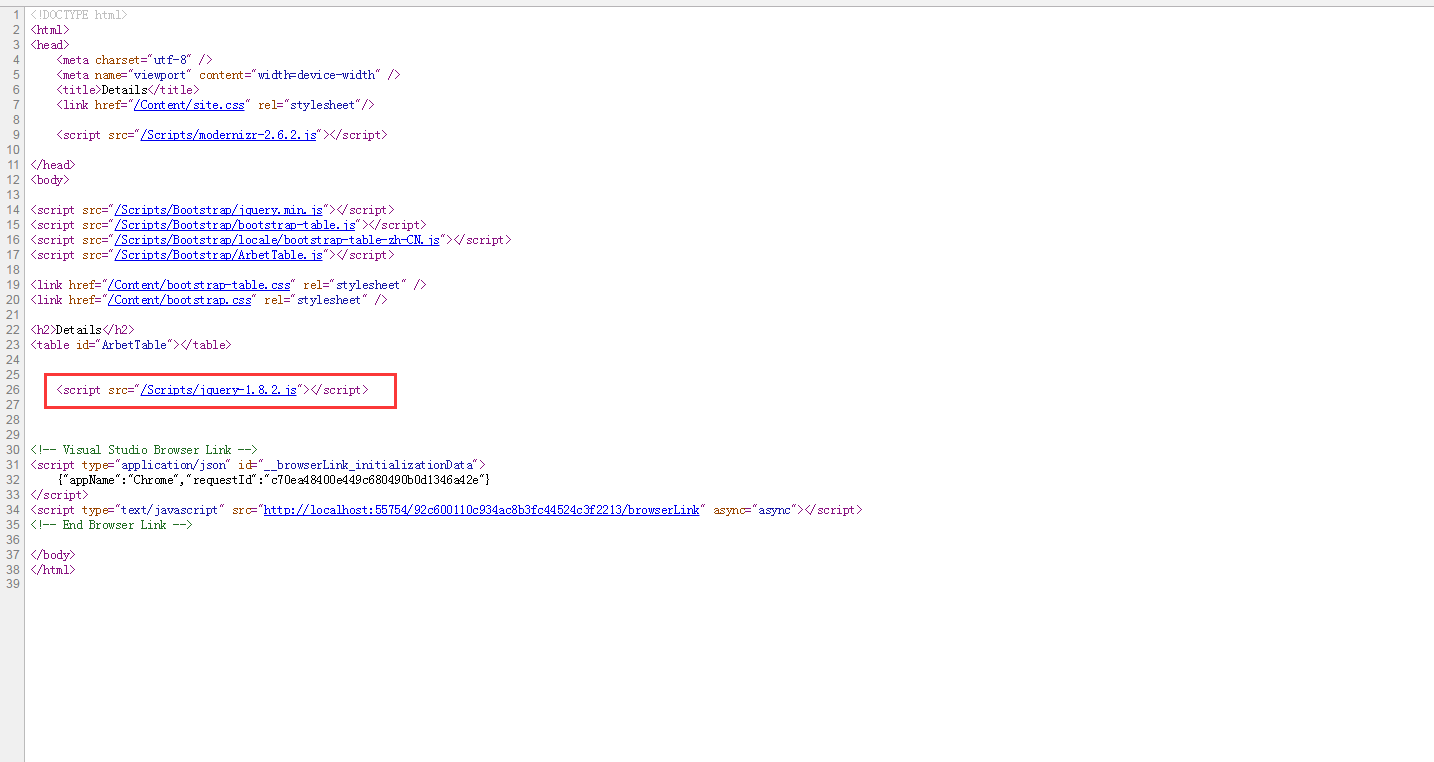The height and width of the screenshot is (762, 1434).
Task: Click the opening <head> tag
Action: coord(50,45)
